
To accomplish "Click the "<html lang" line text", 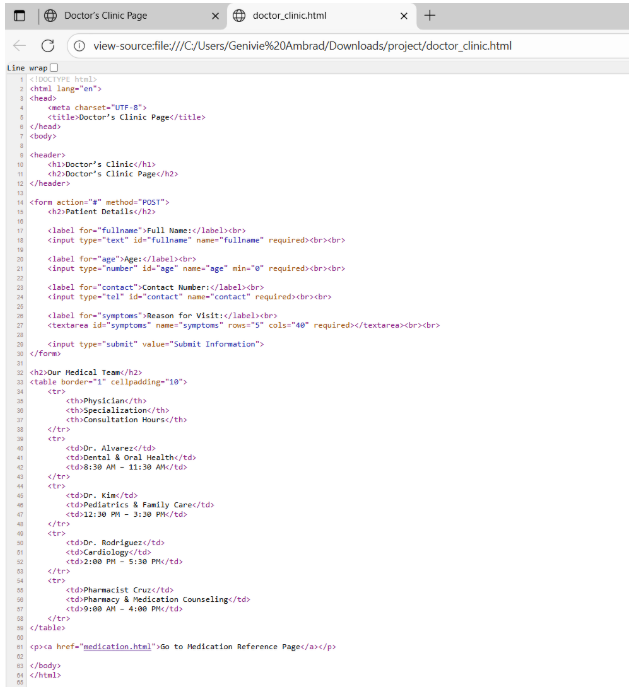I will pyautogui.click(x=66, y=89).
